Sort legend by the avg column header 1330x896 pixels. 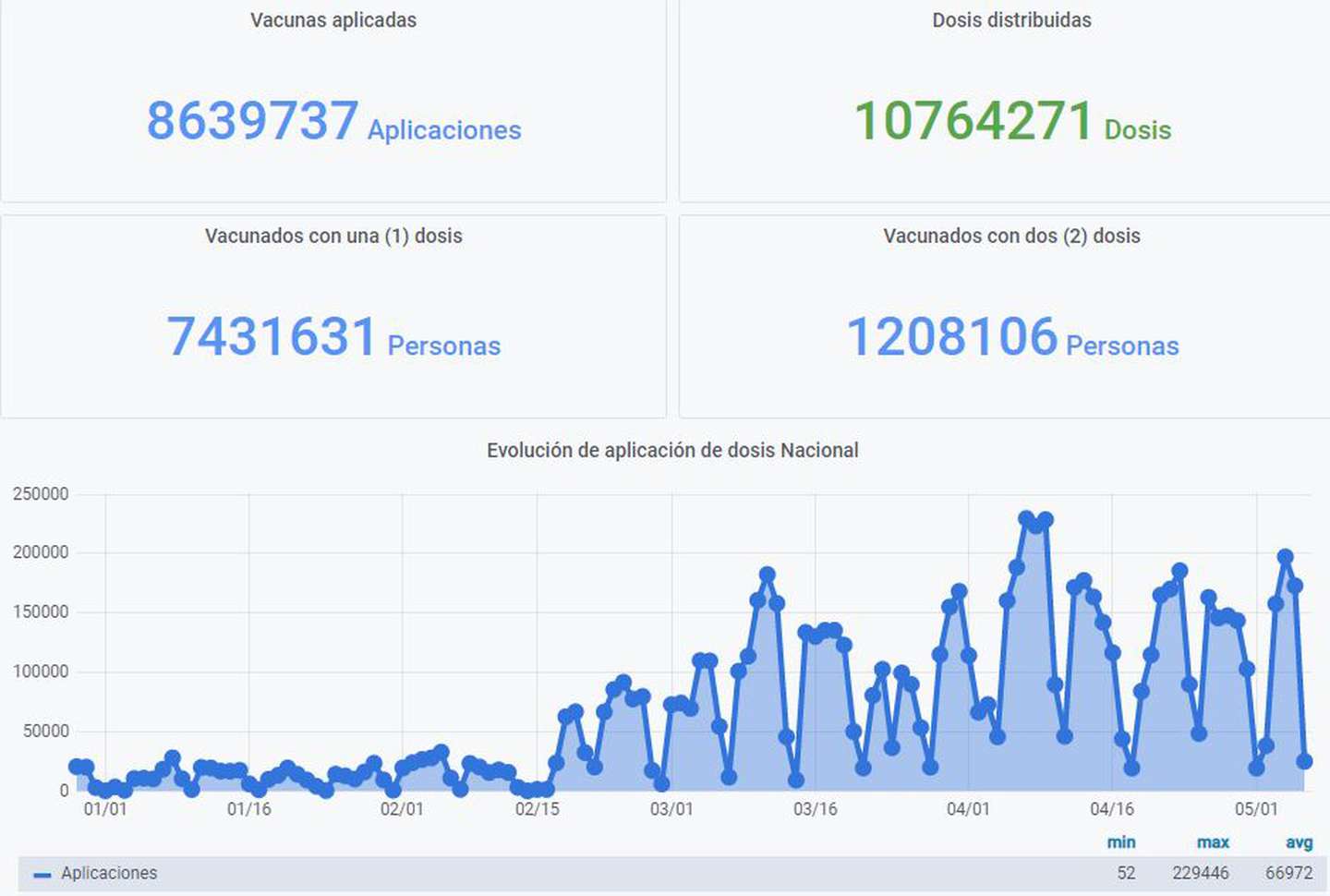[1299, 842]
